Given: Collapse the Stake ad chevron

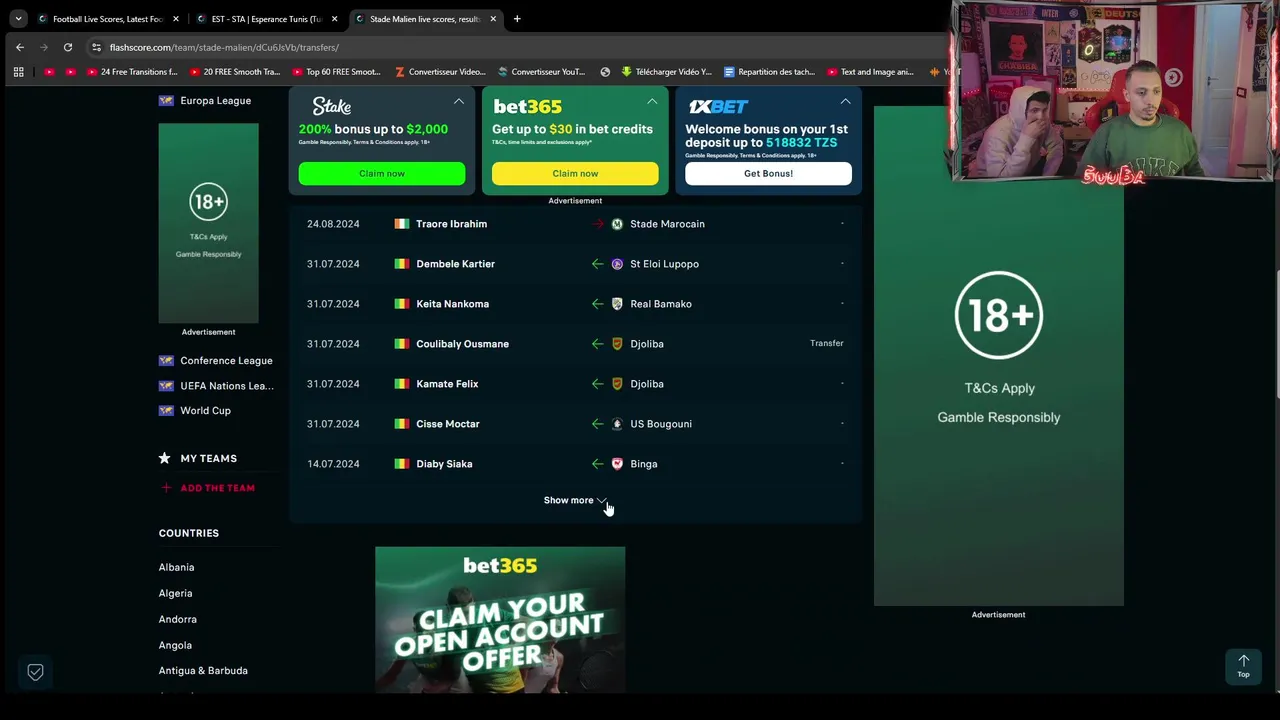Looking at the screenshot, I should 459,101.
